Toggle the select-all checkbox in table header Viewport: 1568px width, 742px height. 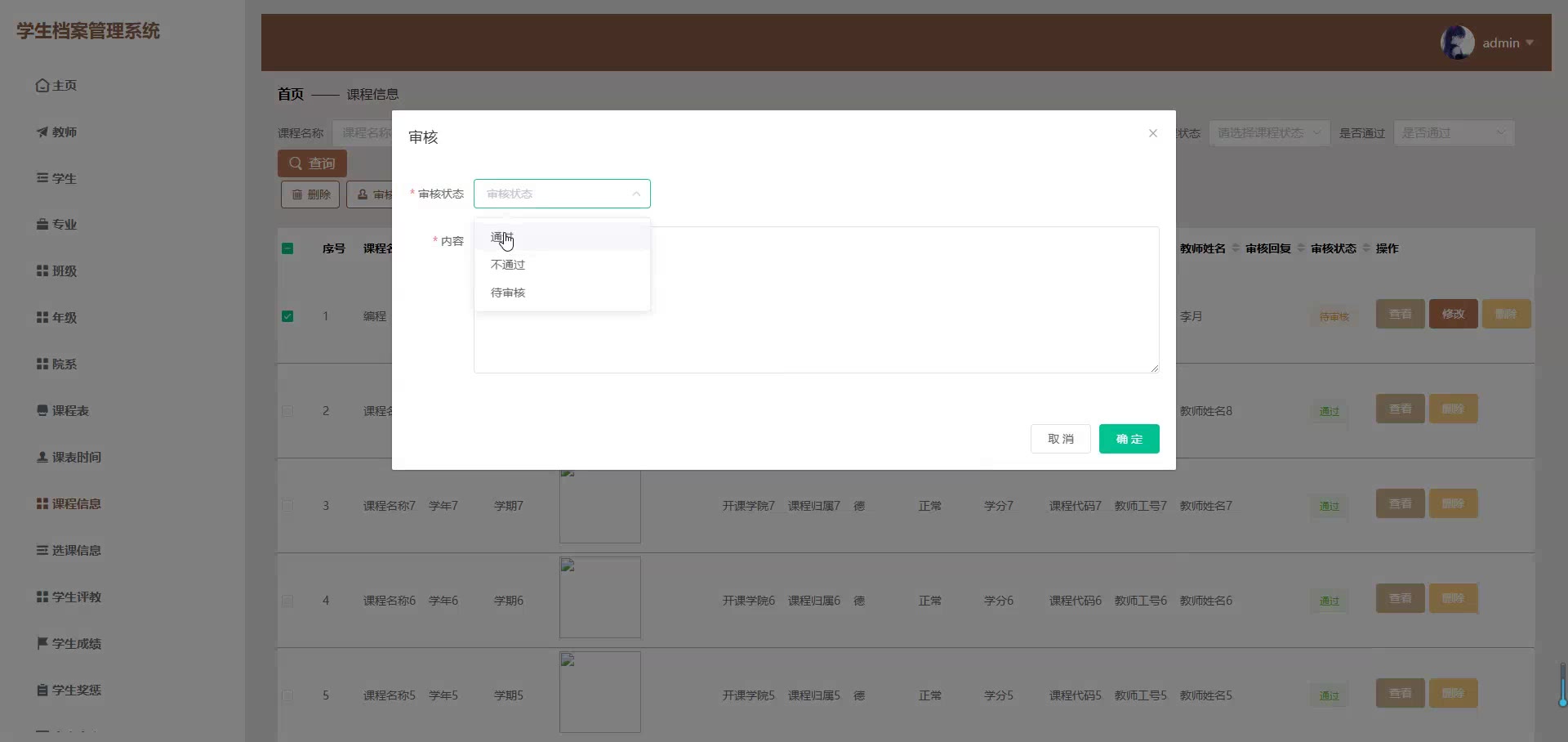pos(287,248)
